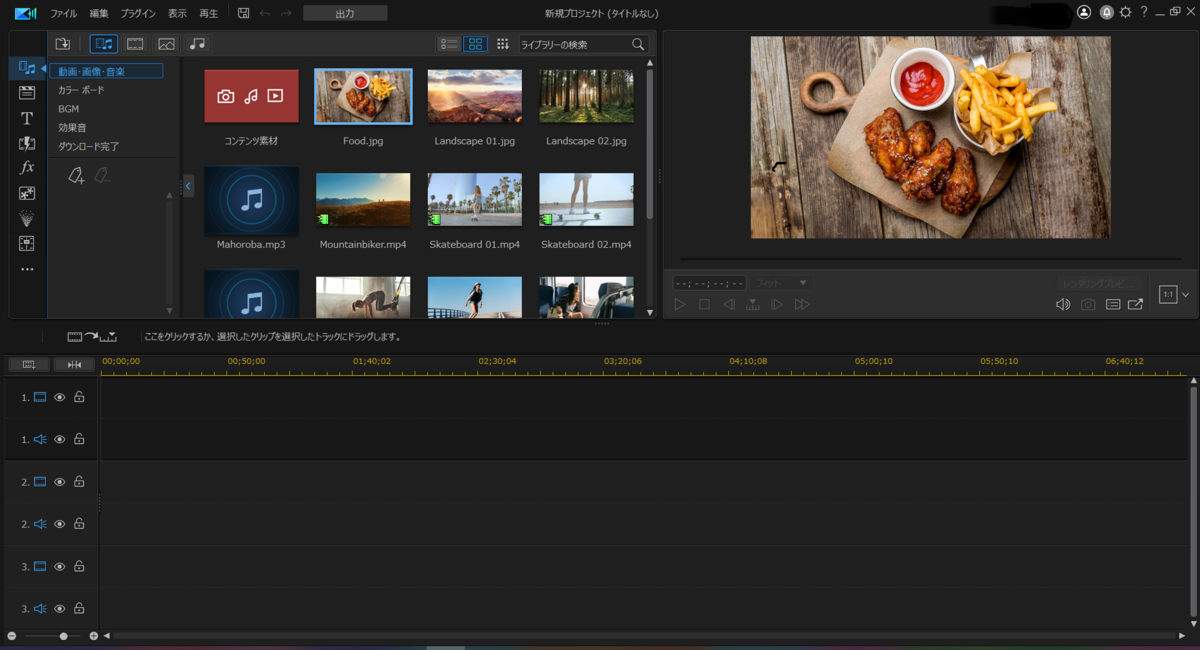Open the コンテンツ素材 content tile
The height and width of the screenshot is (650, 1200).
click(x=251, y=96)
